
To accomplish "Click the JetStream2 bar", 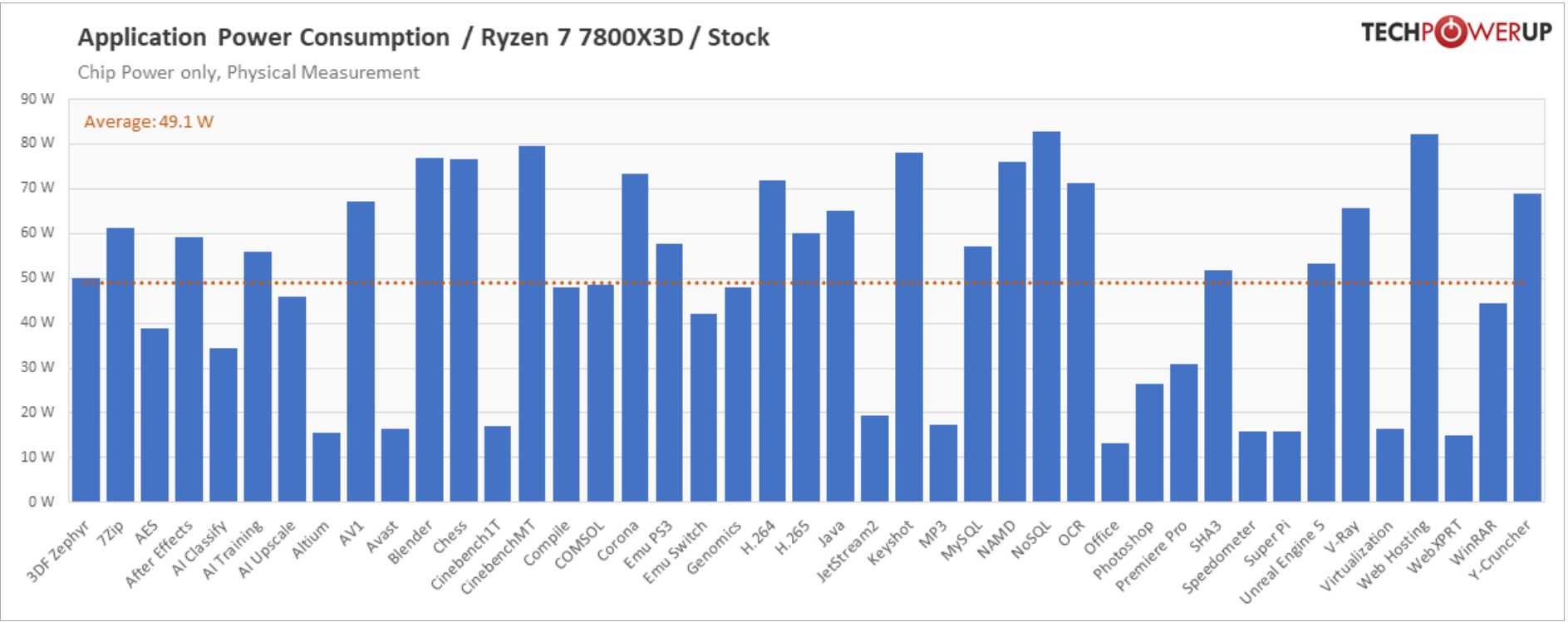I will [x=875, y=458].
